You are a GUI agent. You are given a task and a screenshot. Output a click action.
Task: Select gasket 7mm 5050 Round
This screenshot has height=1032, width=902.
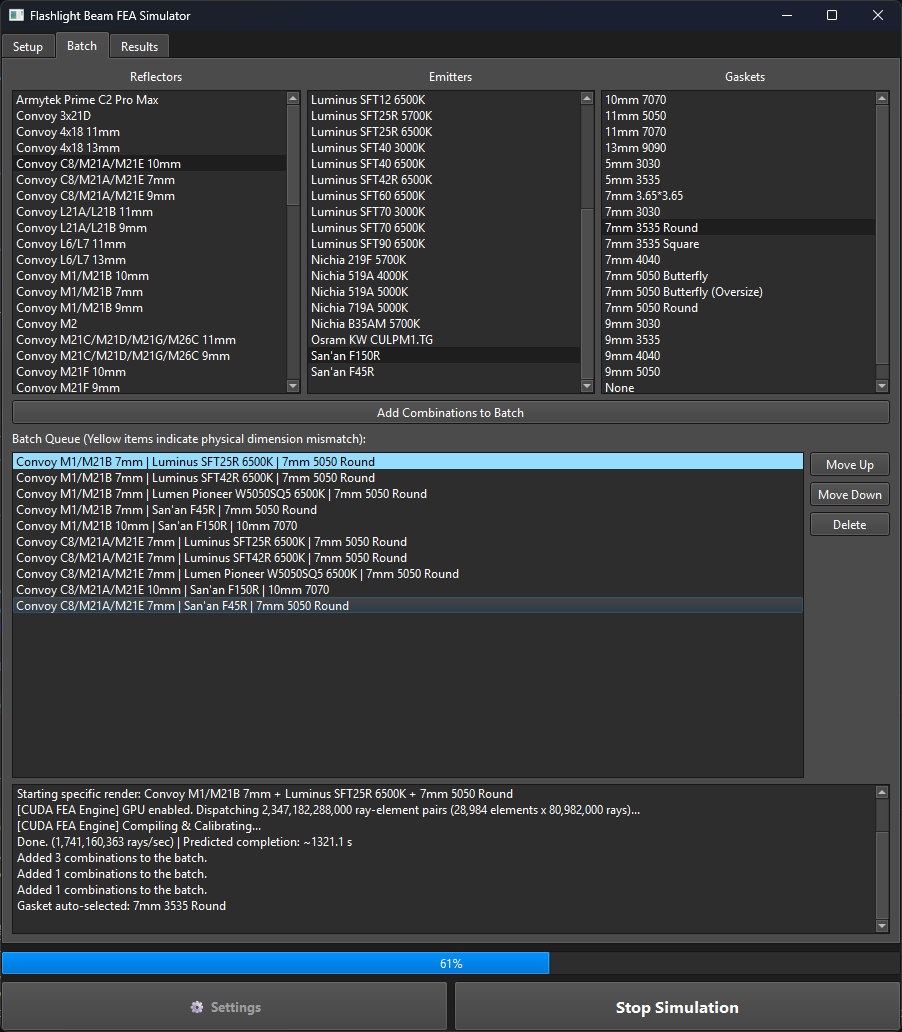click(739, 308)
